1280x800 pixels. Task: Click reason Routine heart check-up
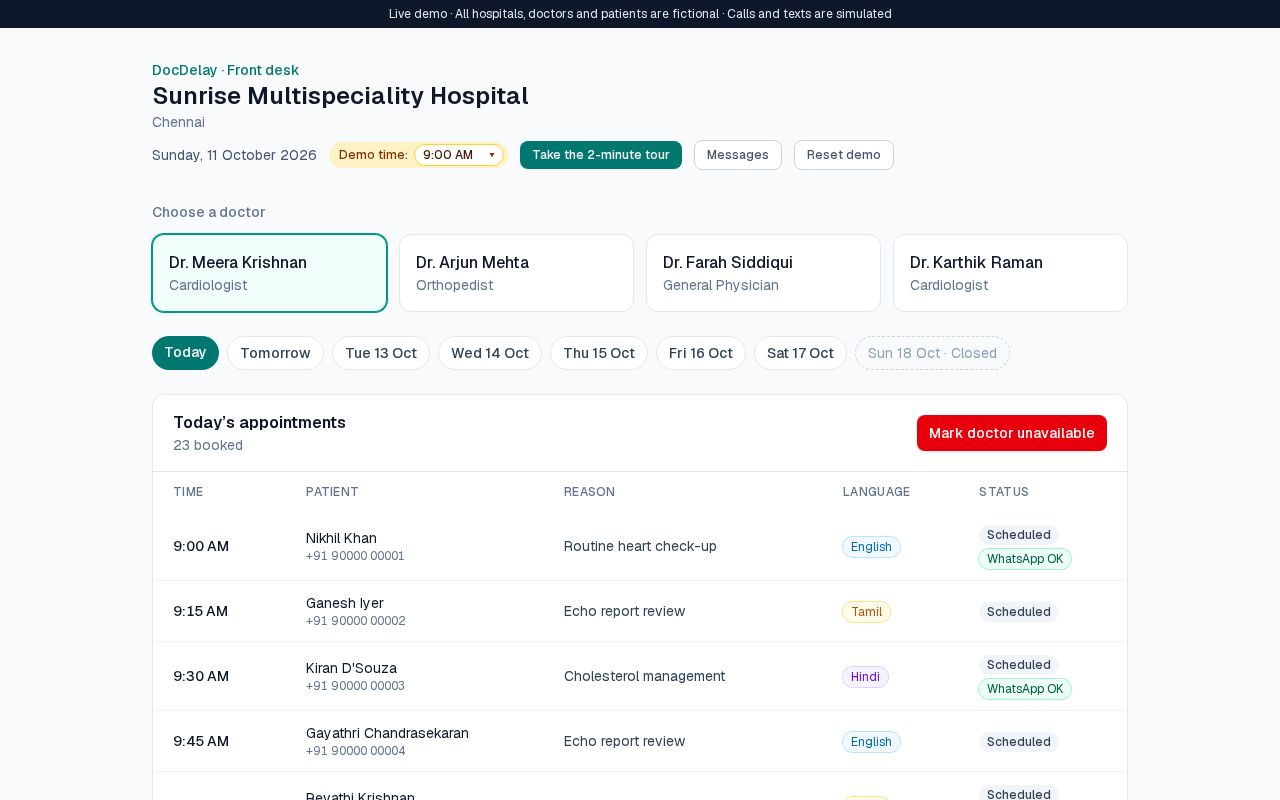coord(640,546)
